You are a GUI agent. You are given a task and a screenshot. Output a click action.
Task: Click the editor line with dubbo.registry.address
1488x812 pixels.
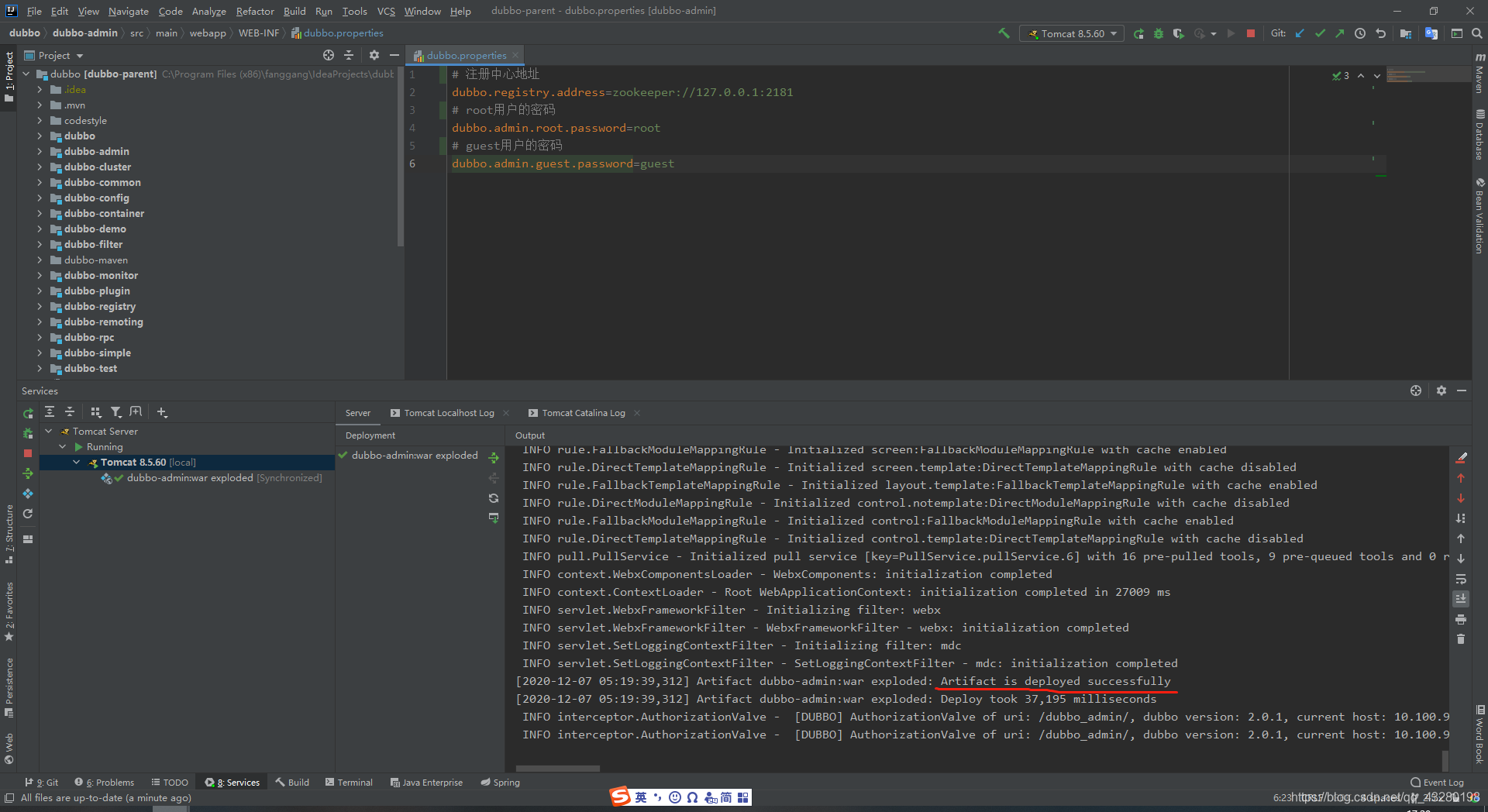pyautogui.click(x=622, y=92)
